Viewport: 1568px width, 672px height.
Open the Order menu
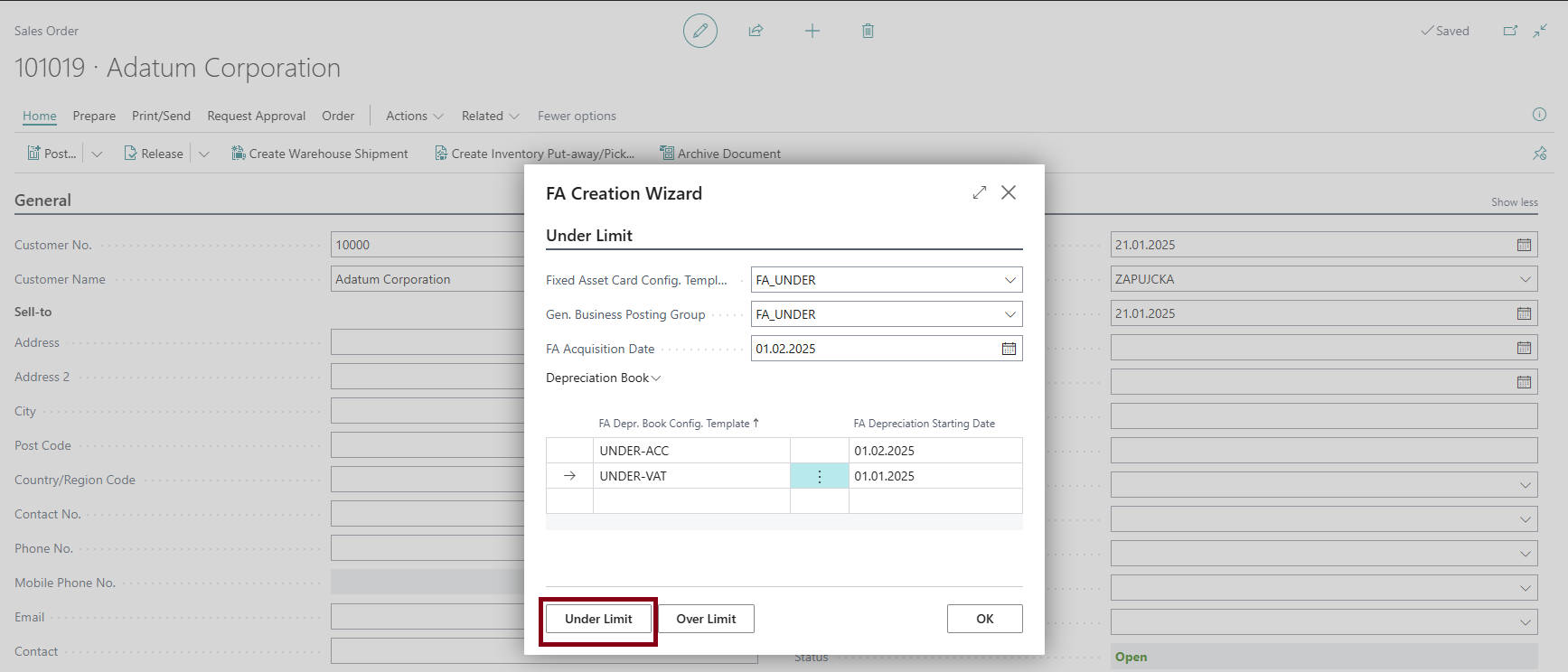pyautogui.click(x=338, y=116)
